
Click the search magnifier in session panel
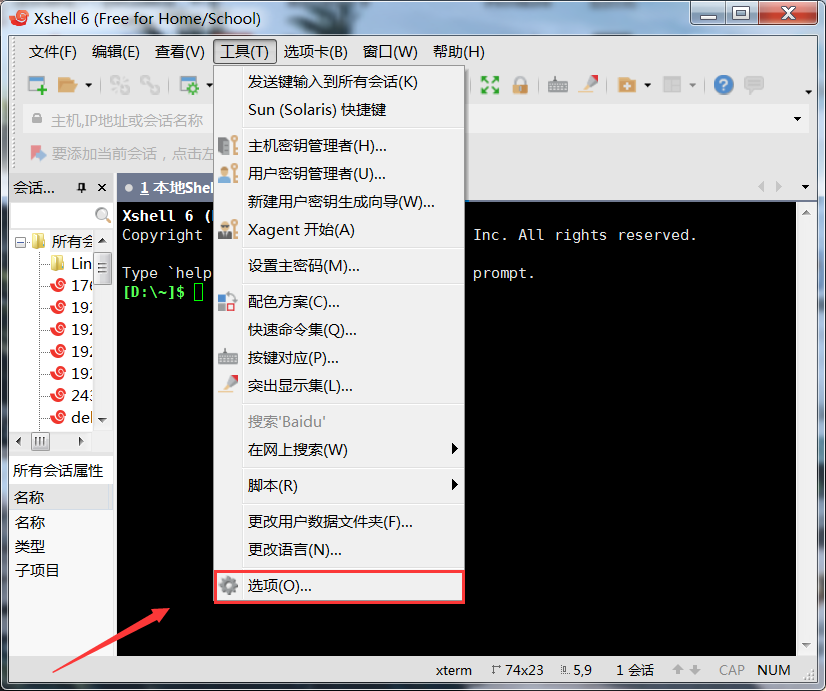click(102, 215)
